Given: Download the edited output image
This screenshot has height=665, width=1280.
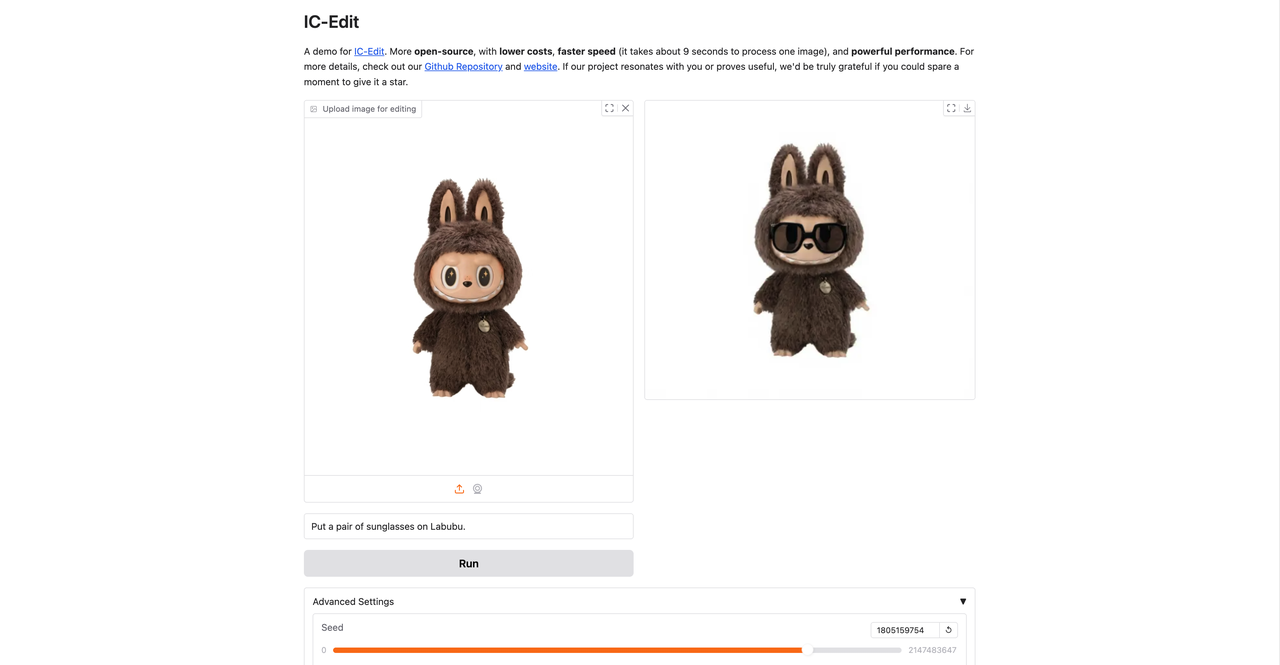Looking at the screenshot, I should (967, 108).
